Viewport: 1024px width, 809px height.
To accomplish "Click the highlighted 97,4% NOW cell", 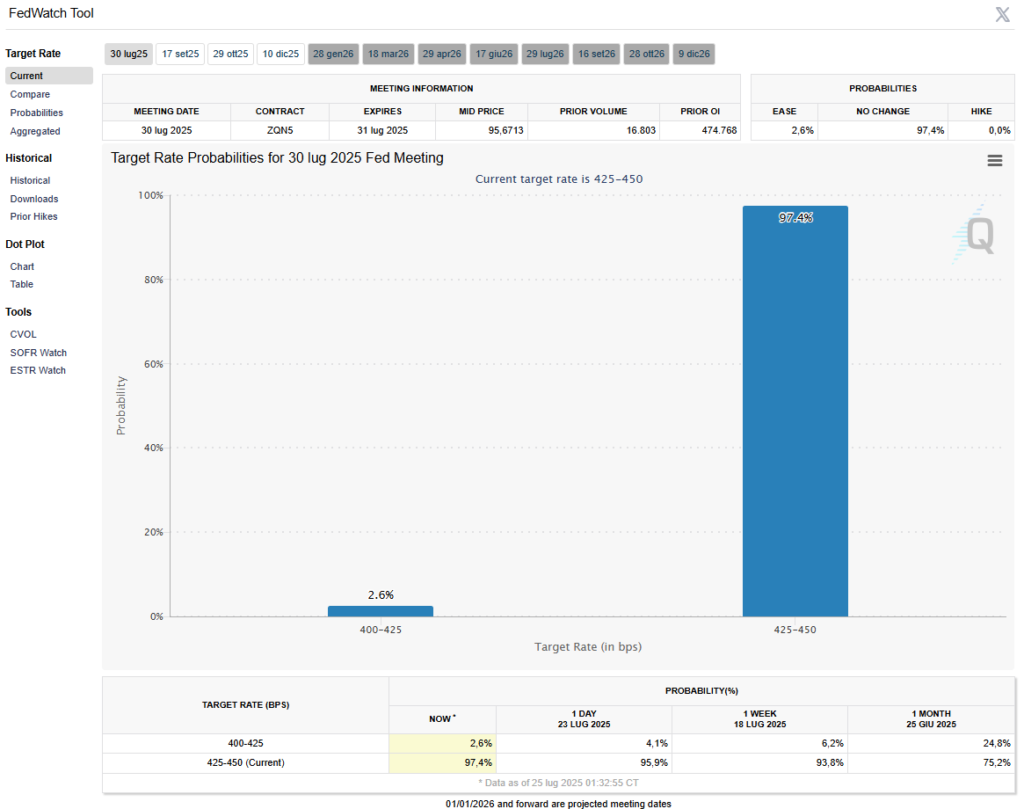I will click(442, 763).
